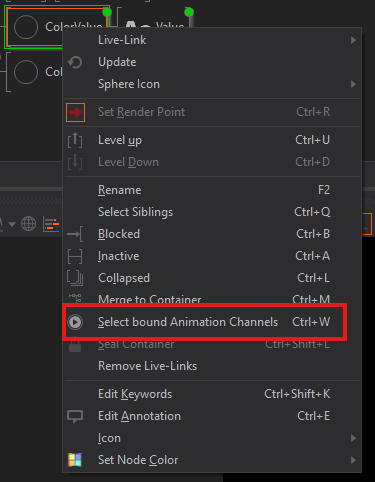Select the ColorValue node in the graph
375x482 pixels.
click(57, 27)
